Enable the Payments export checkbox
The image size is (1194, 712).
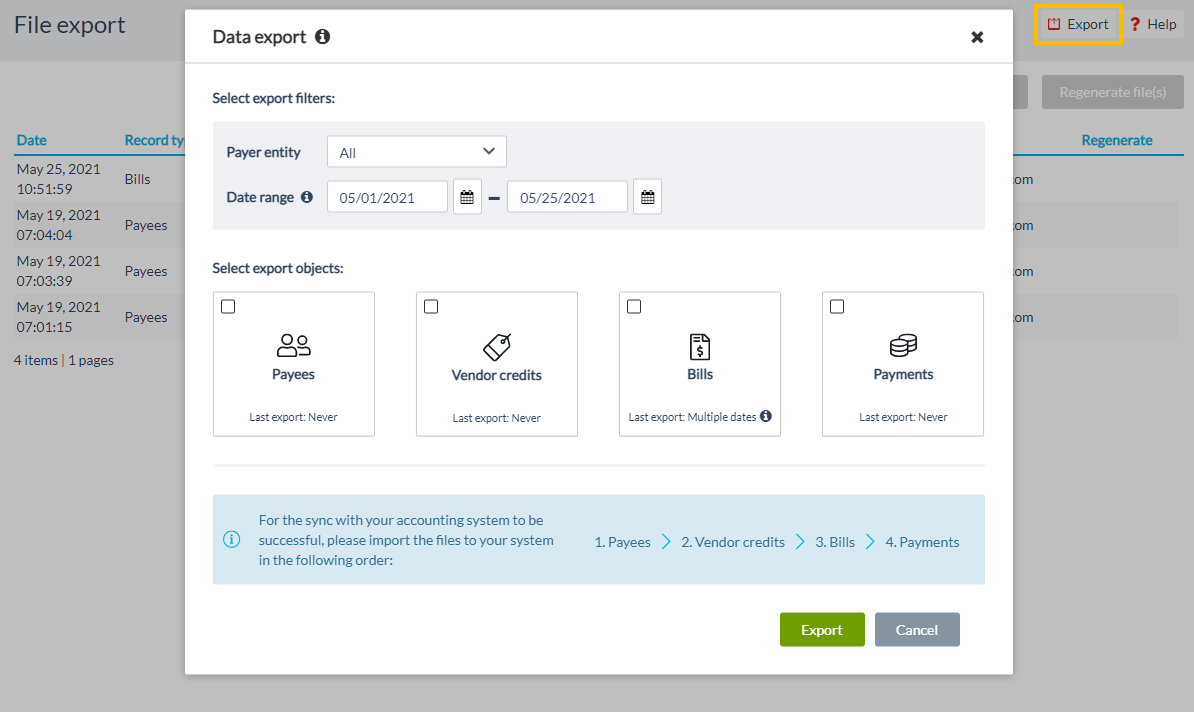point(837,306)
